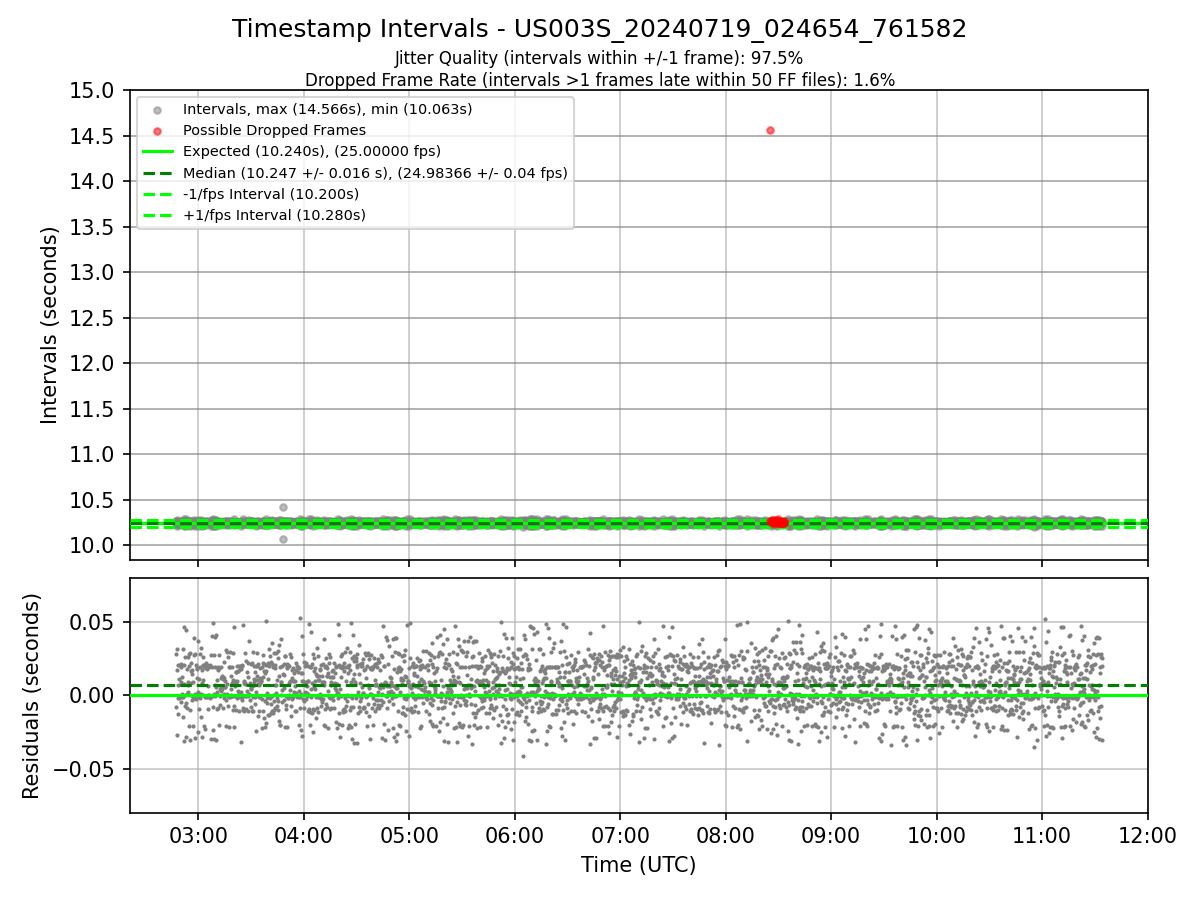This screenshot has width=1200, height=900.
Task: Click the 'Residuals (seconds)' y-axis label
Action: click(32, 696)
